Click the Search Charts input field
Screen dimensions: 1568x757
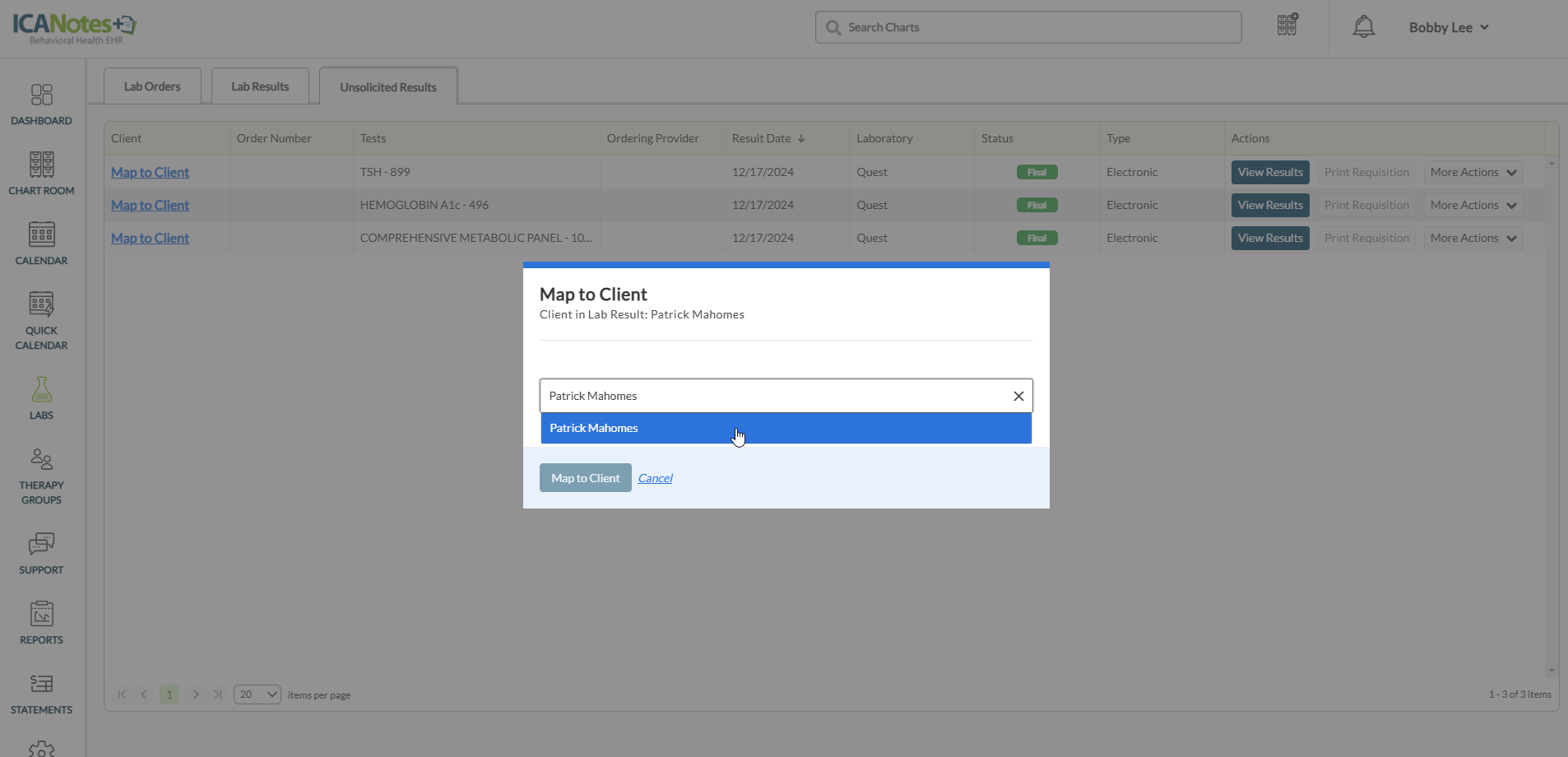pyautogui.click(x=1028, y=27)
